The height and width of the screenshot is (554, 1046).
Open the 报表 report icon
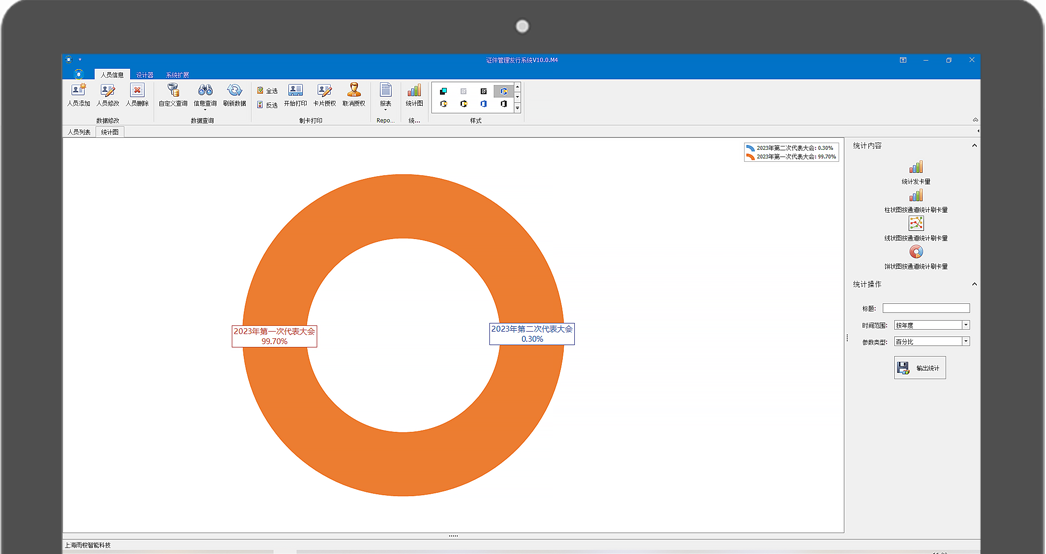pos(386,90)
